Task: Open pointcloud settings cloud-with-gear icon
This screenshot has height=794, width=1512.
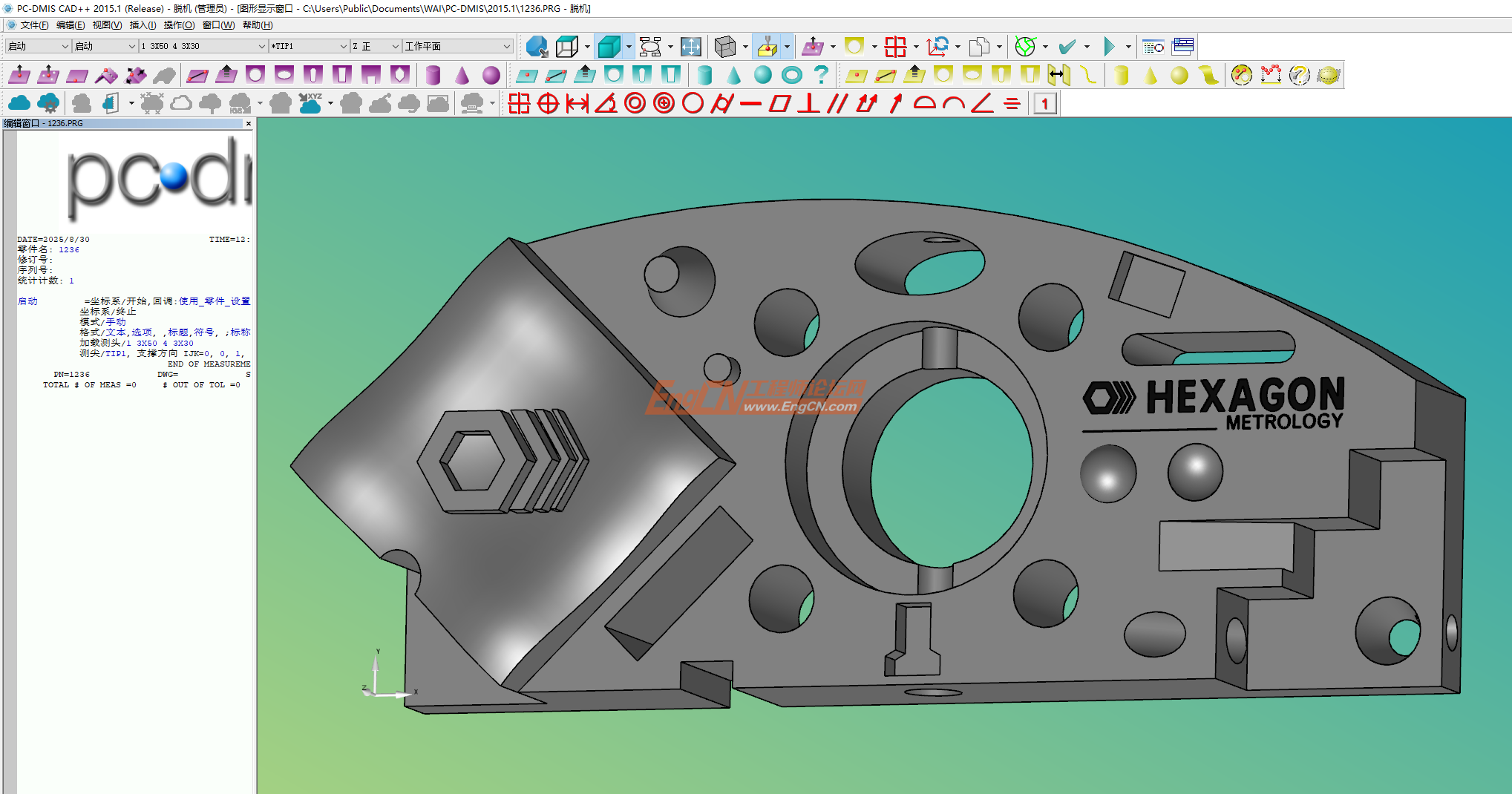Action: tap(48, 103)
